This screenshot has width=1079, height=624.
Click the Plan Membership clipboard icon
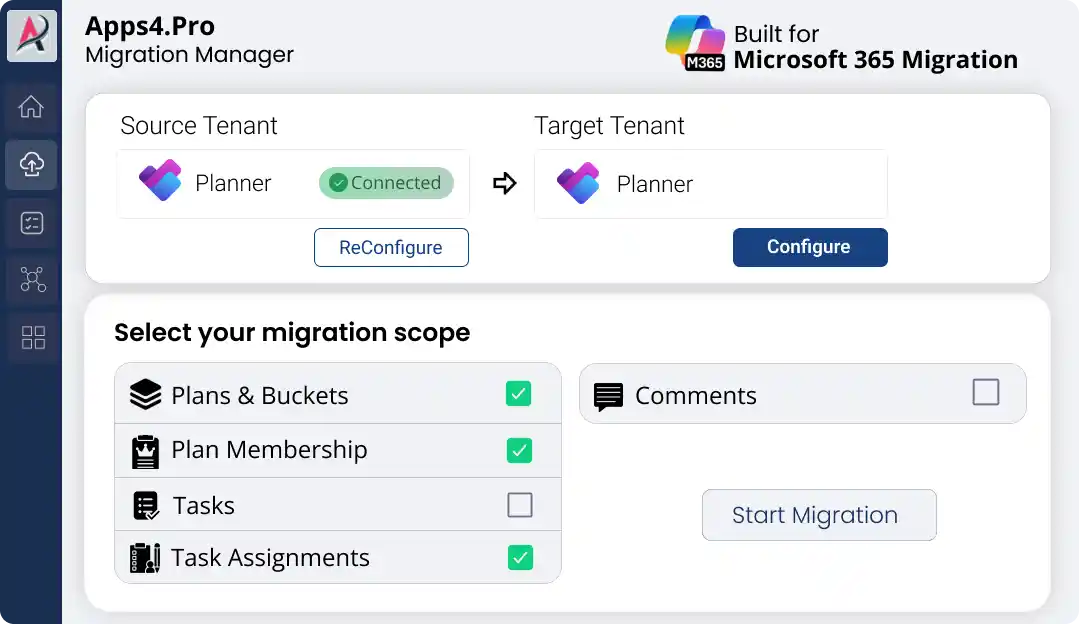pyautogui.click(x=145, y=452)
